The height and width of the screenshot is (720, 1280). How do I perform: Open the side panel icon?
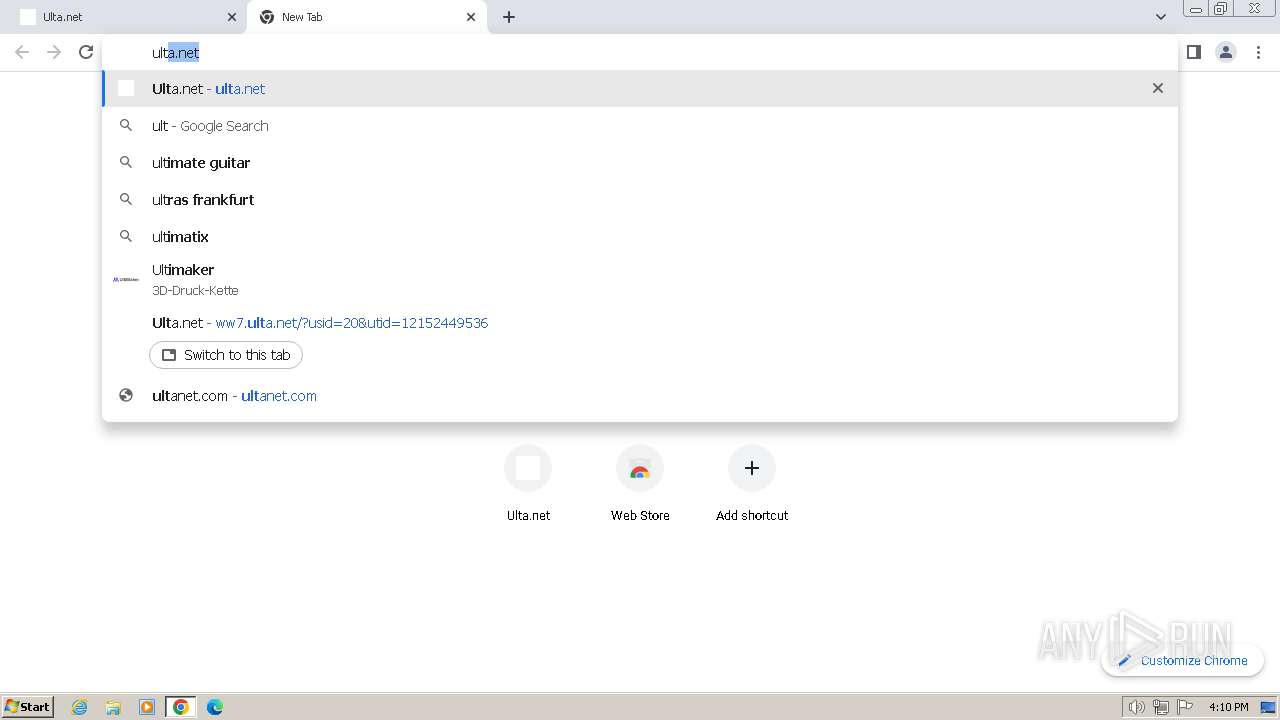point(1193,52)
